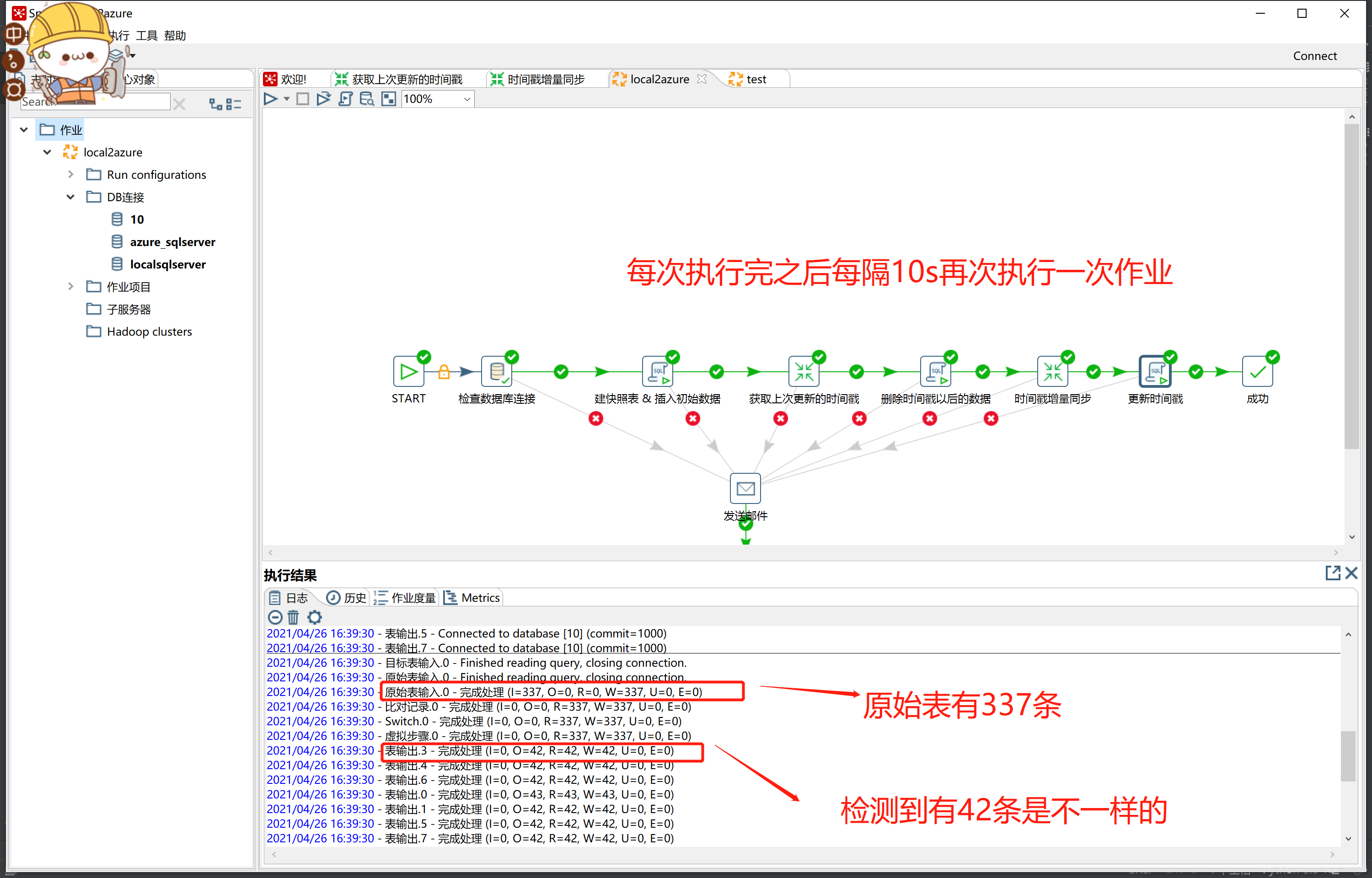This screenshot has height=878, width=1372.
Task: Expand the 作业项目 folder
Action: pos(71,286)
